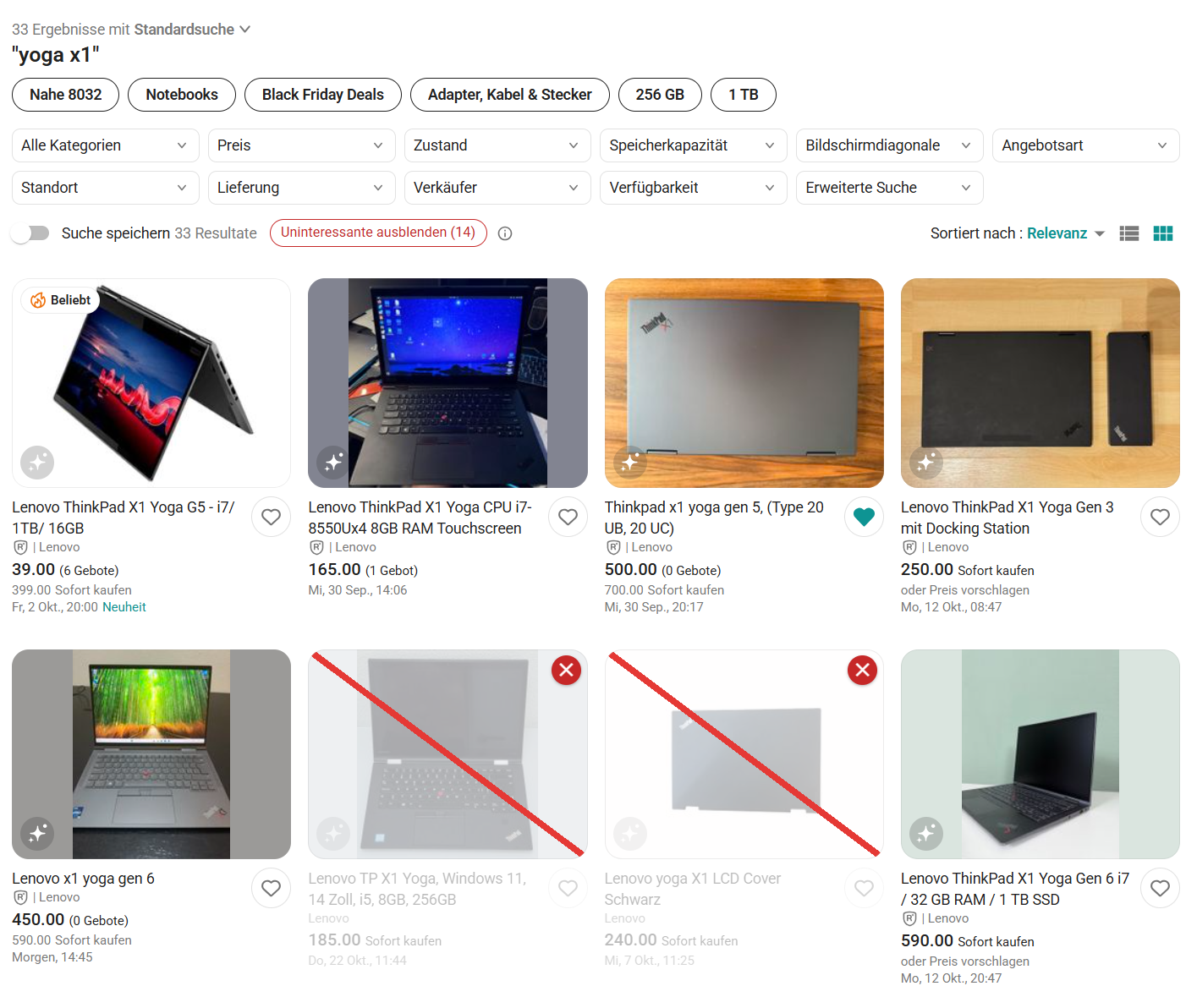
Task: Click the 'Beliebt' badge on first listing
Action: (61, 300)
